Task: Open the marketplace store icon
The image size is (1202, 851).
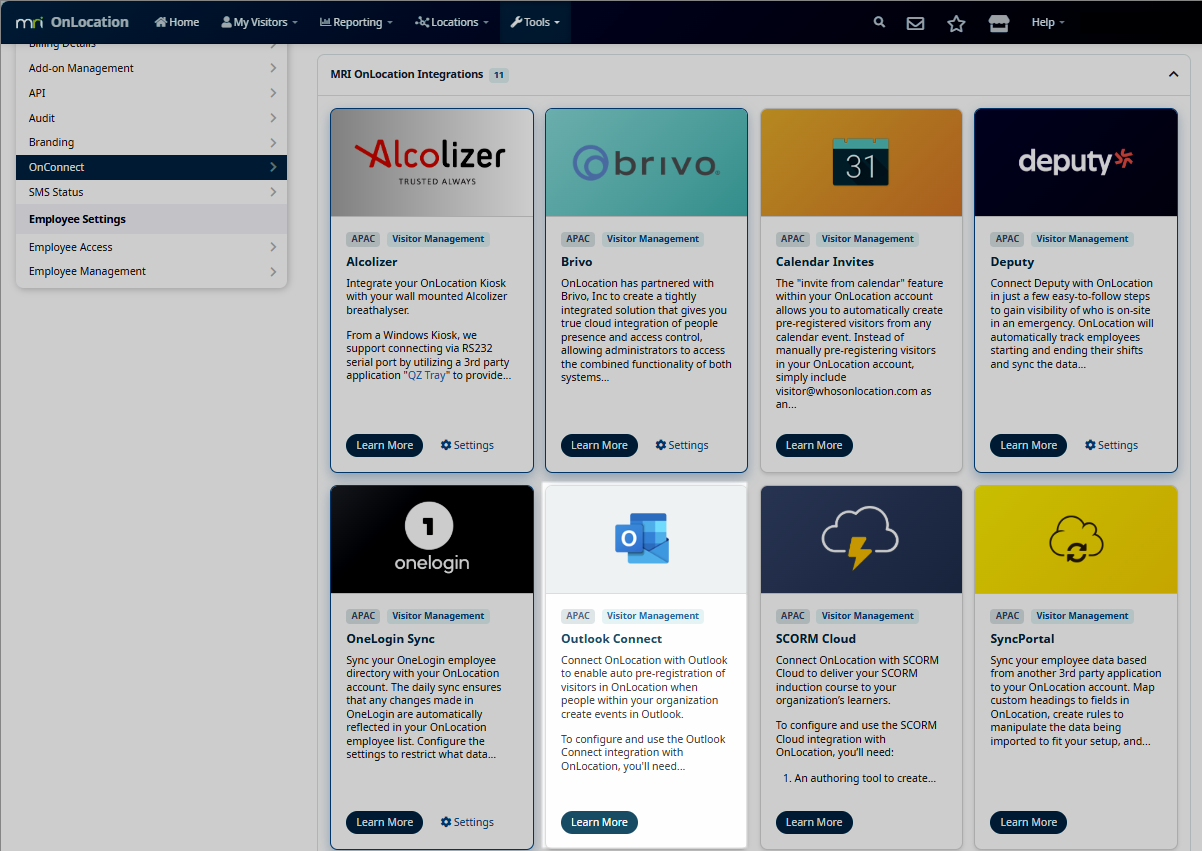Action: pos(998,23)
